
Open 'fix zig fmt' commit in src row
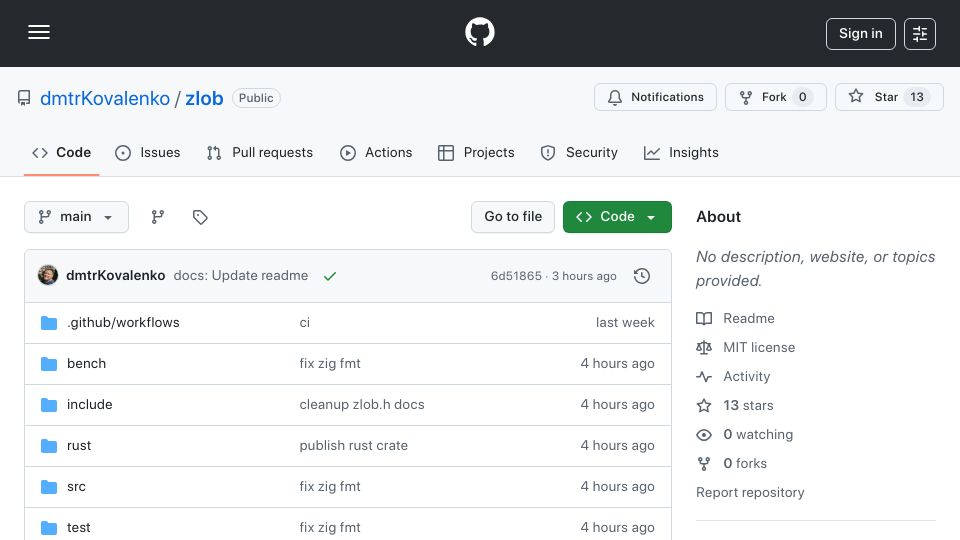[330, 487]
